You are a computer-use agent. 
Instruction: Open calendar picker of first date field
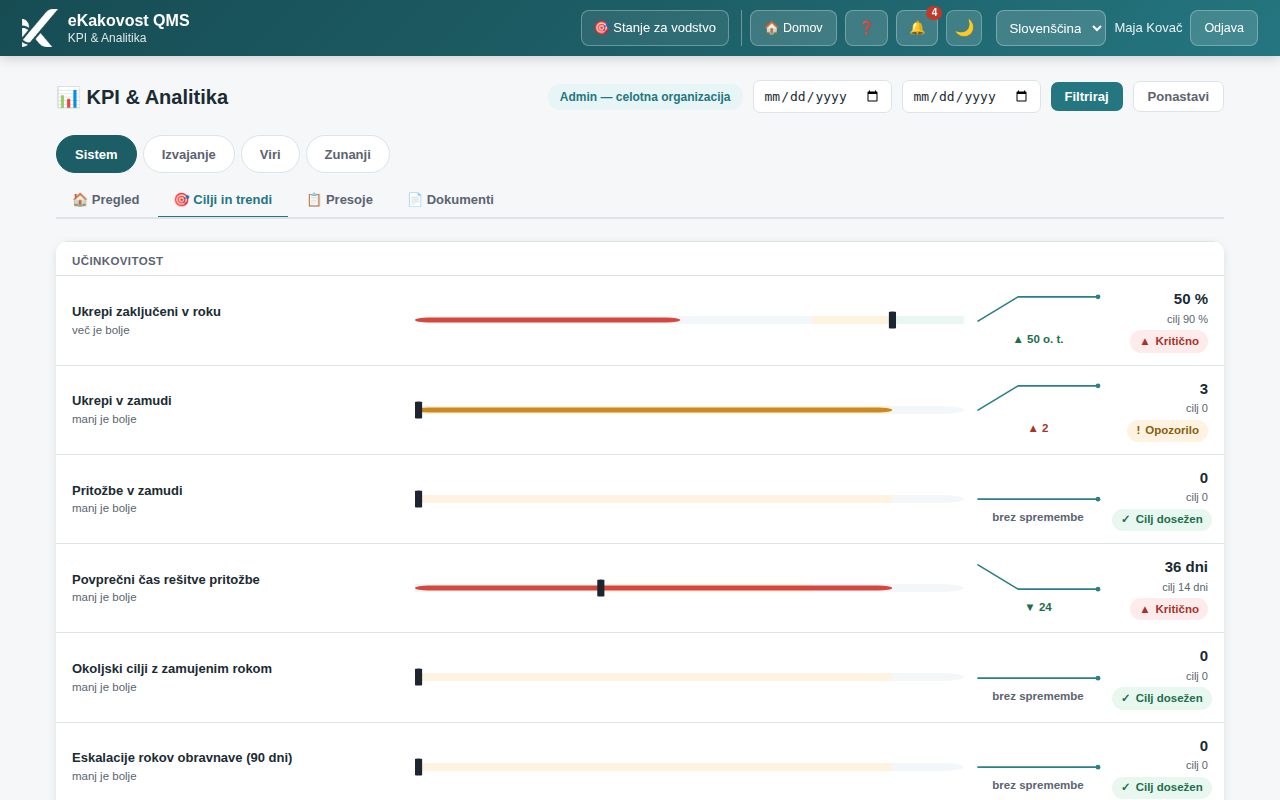[872, 97]
